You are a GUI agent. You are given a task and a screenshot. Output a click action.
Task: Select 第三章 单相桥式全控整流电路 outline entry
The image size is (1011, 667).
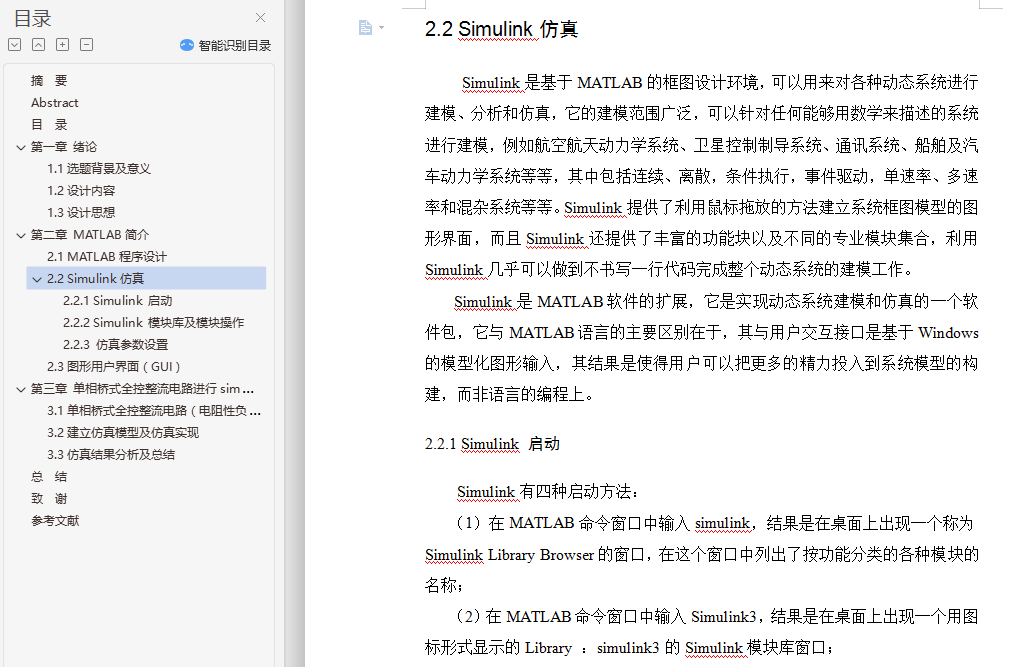tap(142, 388)
